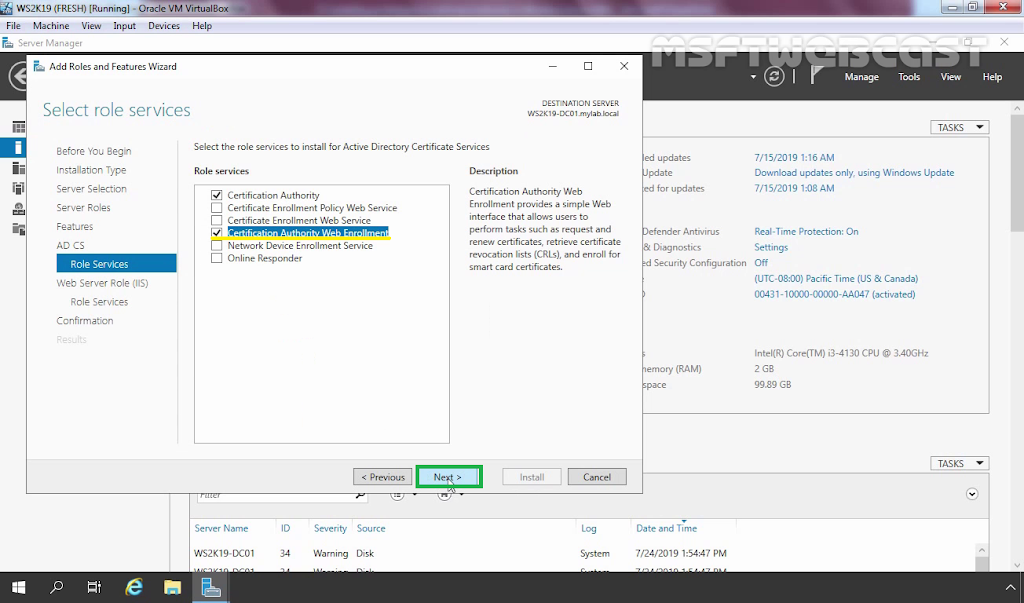Check Certificate Enrollment Web Service

tap(217, 220)
